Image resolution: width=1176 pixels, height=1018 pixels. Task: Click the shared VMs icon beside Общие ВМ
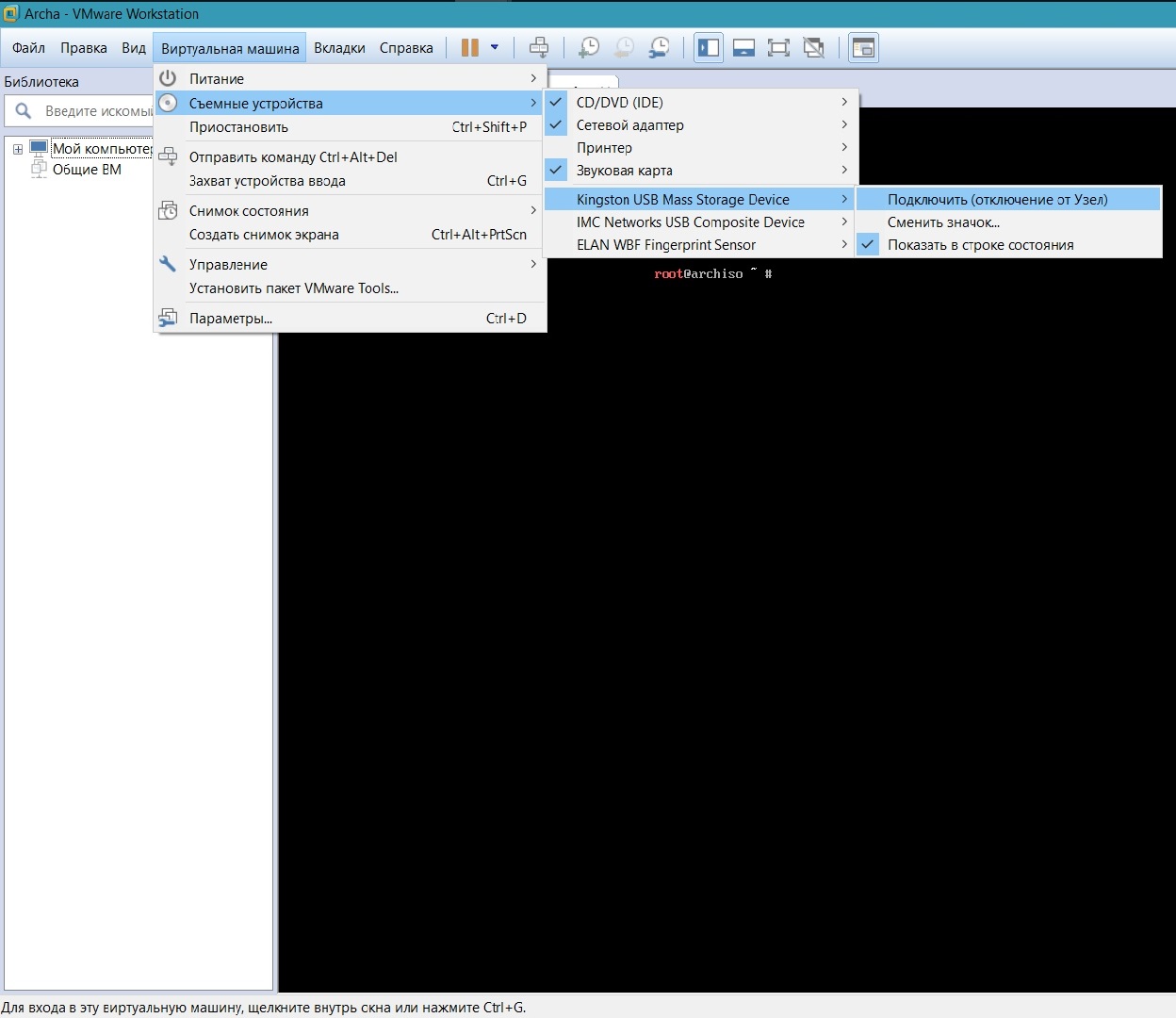tap(39, 170)
